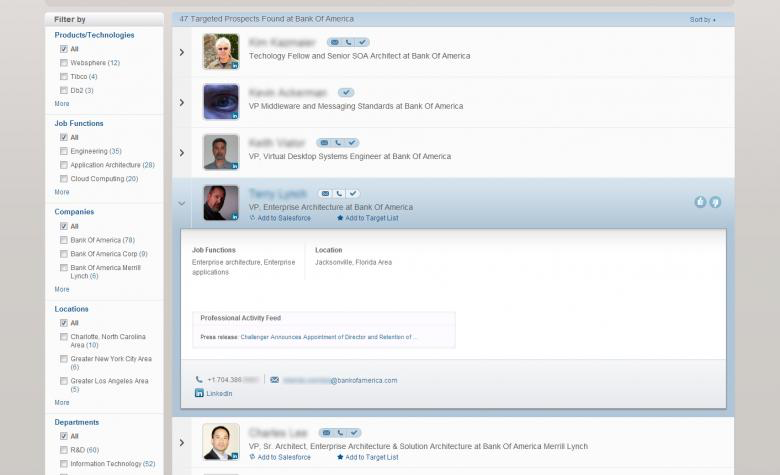
Task: Click envelope icon beside bankofamerica.com email
Action: click(x=275, y=380)
